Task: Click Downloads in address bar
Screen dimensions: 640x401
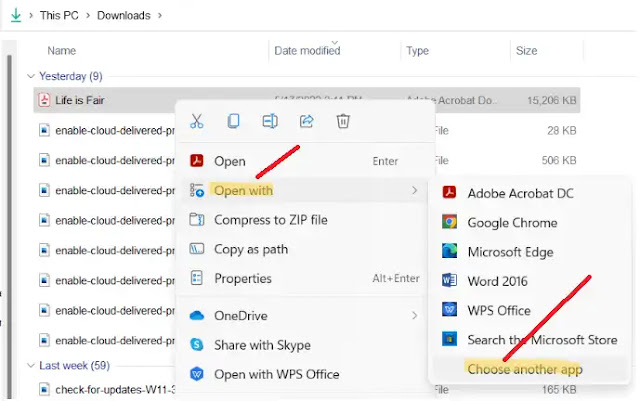Action: click(x=124, y=16)
